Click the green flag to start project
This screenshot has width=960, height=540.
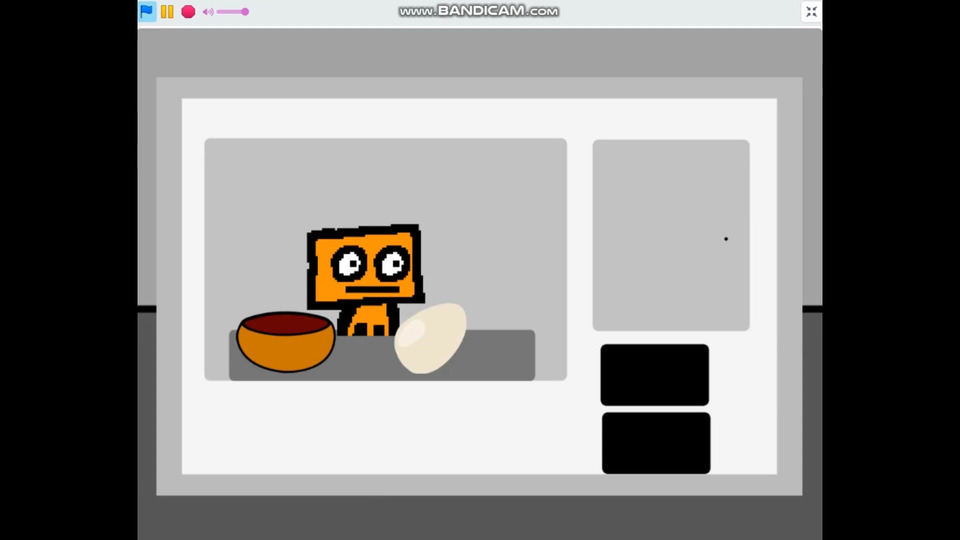click(147, 11)
